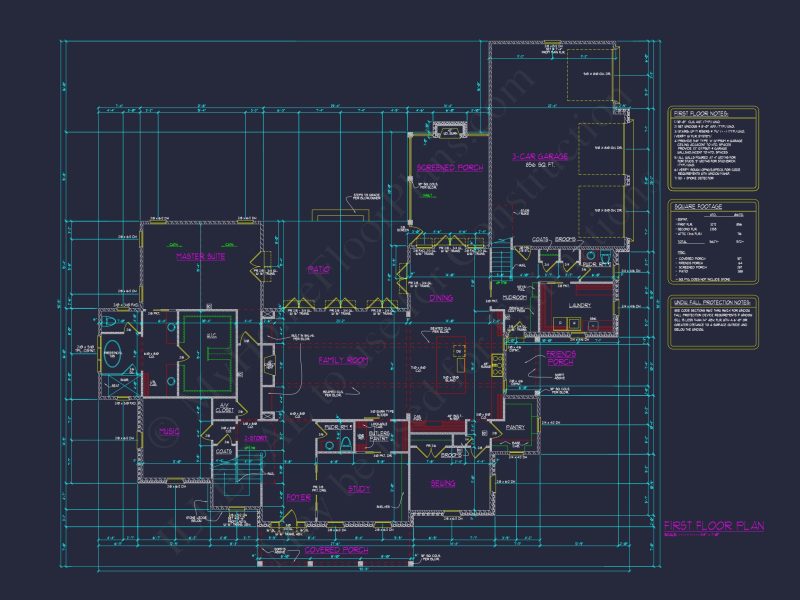Click the PANTRY label near Friends Porch

(x=515, y=427)
